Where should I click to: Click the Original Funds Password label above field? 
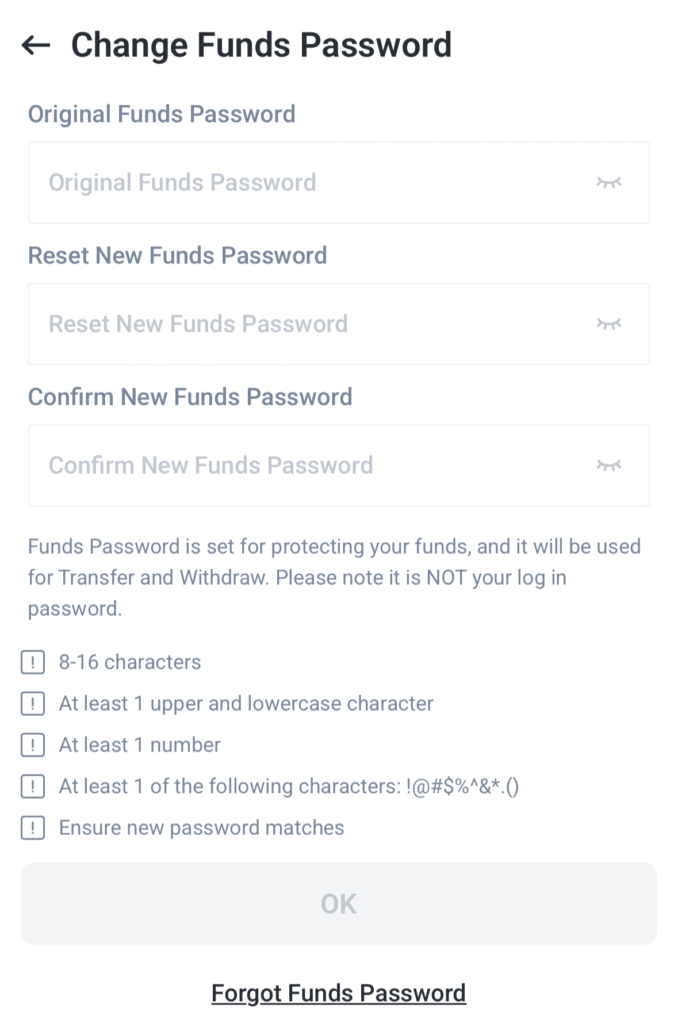(x=161, y=114)
